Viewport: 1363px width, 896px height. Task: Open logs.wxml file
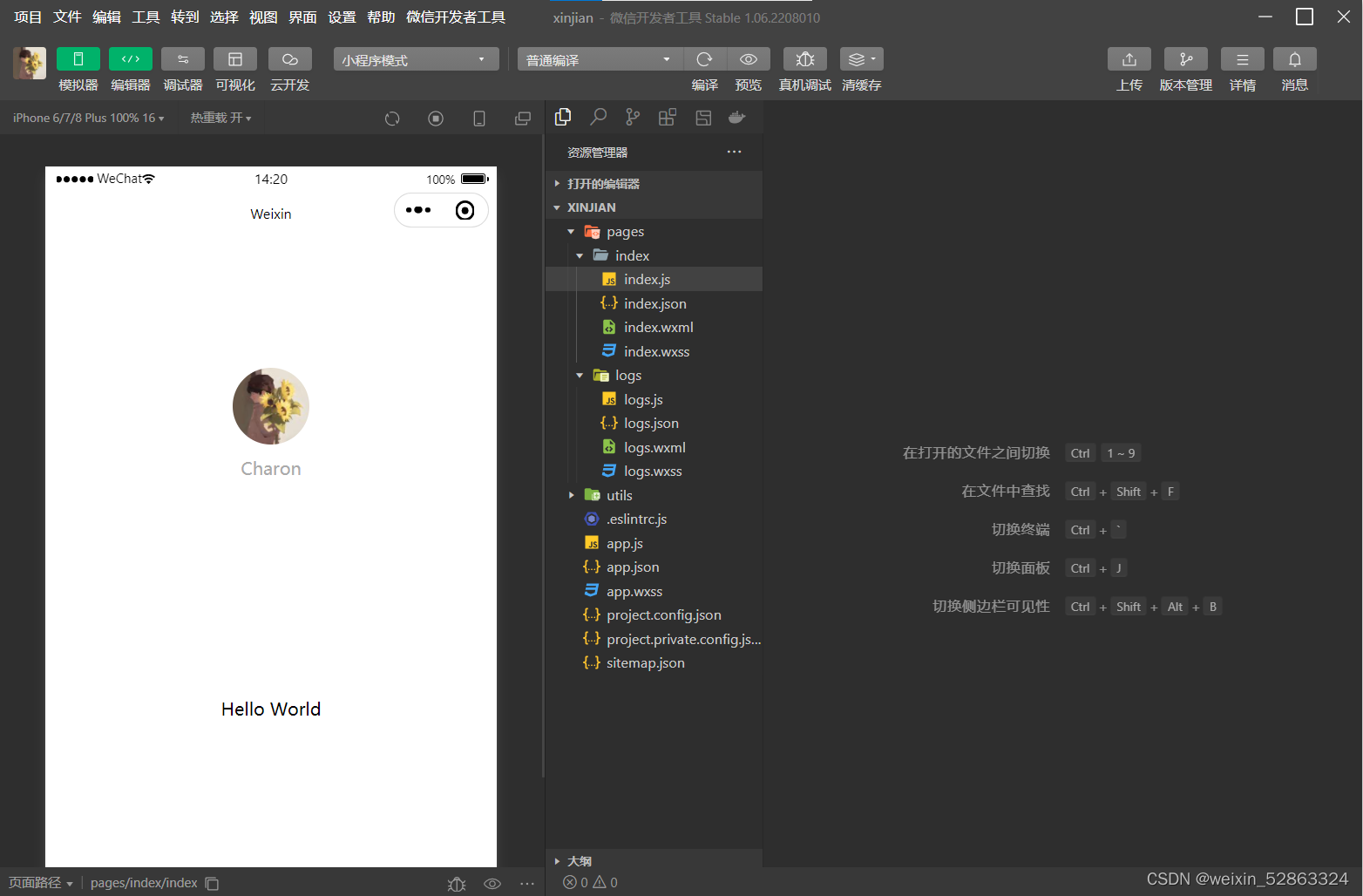click(654, 447)
